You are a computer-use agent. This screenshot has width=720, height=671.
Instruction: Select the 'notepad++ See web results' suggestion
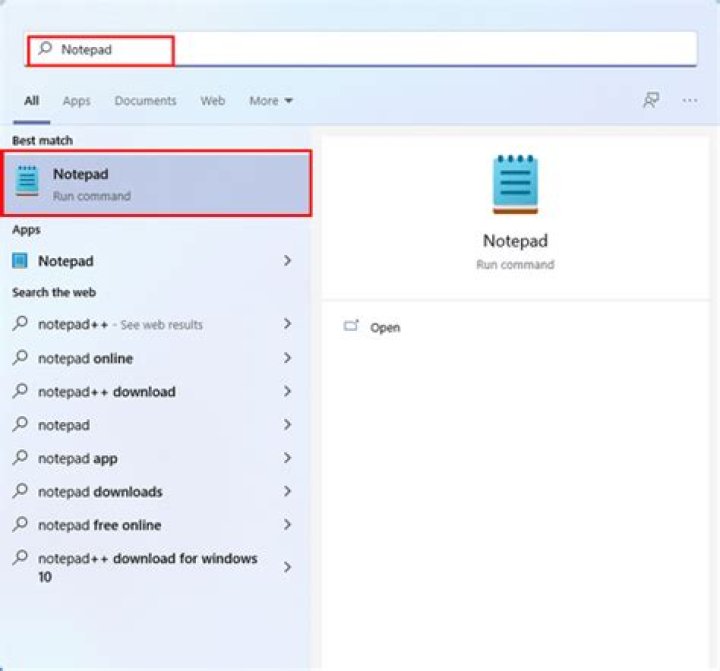click(x=154, y=324)
